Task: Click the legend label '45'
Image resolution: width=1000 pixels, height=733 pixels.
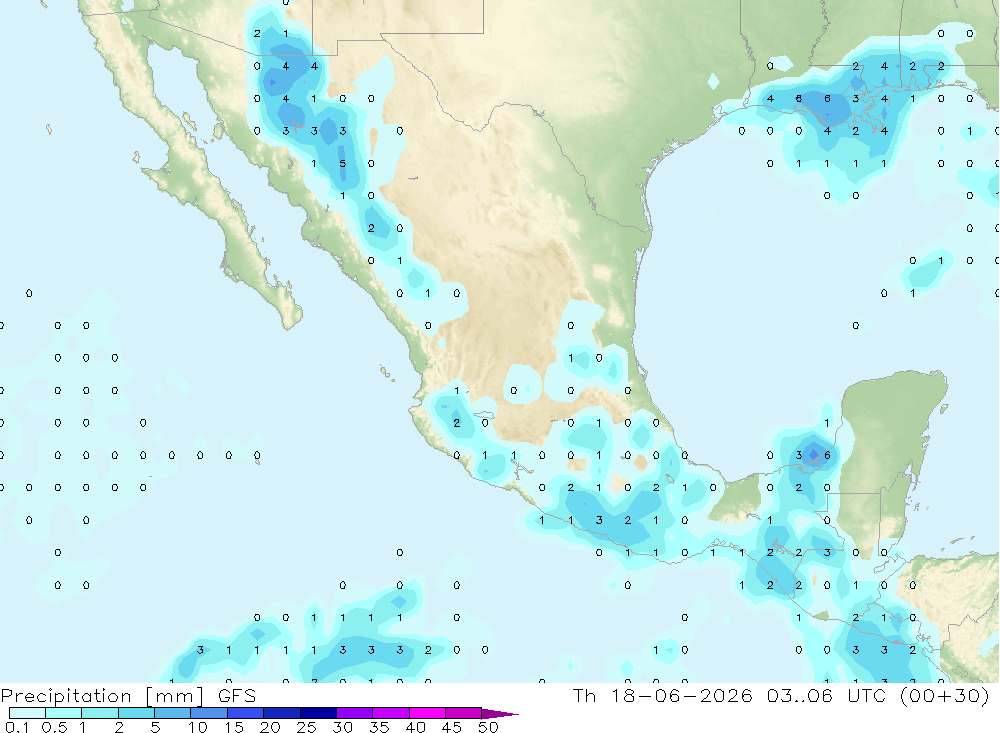Action: point(452,727)
